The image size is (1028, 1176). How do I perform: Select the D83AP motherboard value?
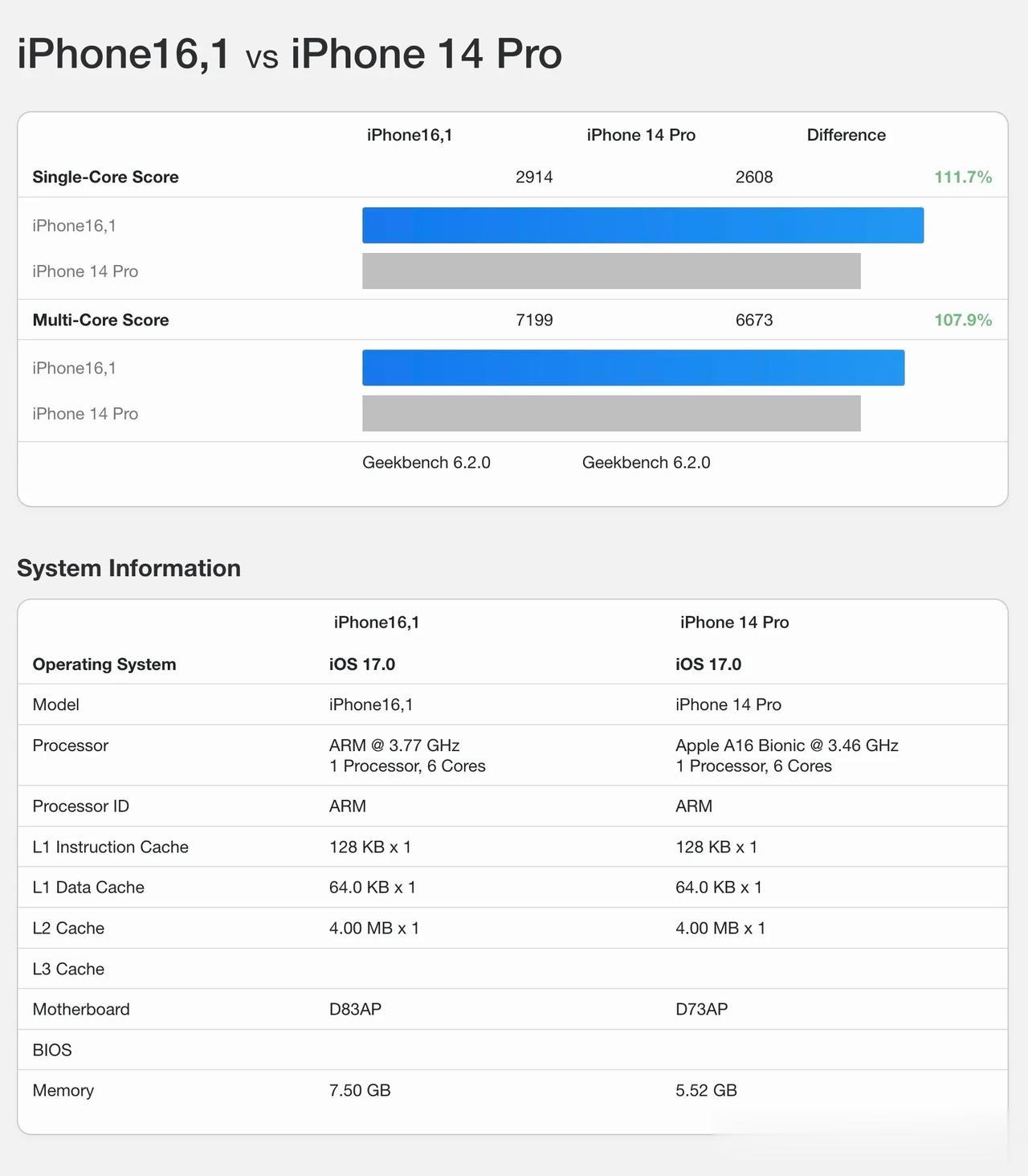click(355, 1009)
